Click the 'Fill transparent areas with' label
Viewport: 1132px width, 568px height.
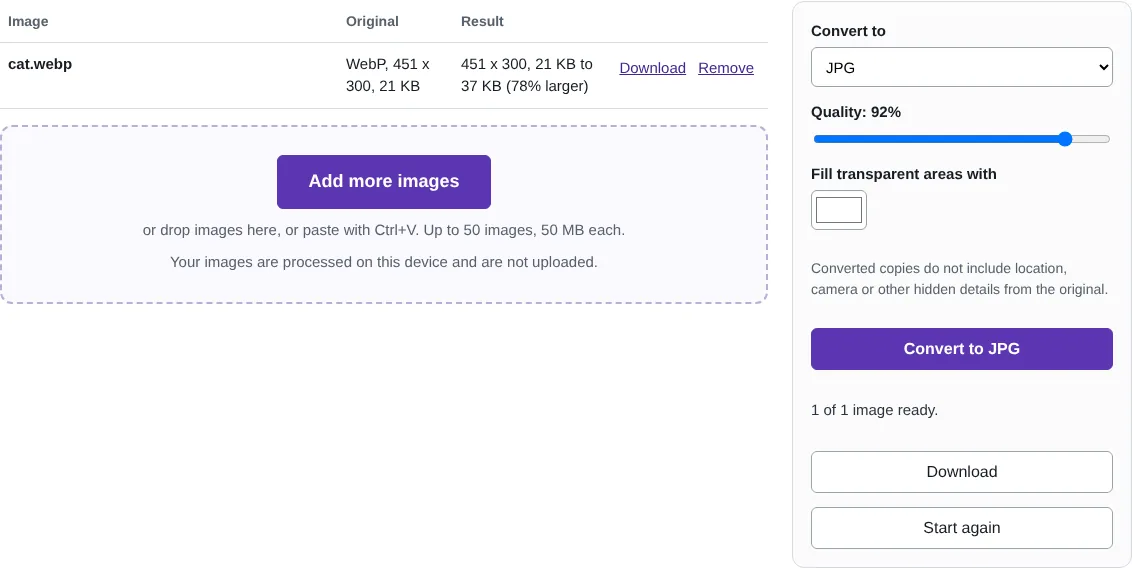(903, 174)
